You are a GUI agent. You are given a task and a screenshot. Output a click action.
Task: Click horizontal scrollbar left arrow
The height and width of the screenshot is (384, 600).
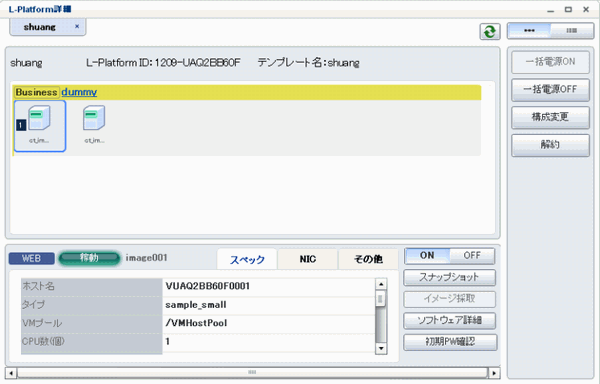click(11, 373)
